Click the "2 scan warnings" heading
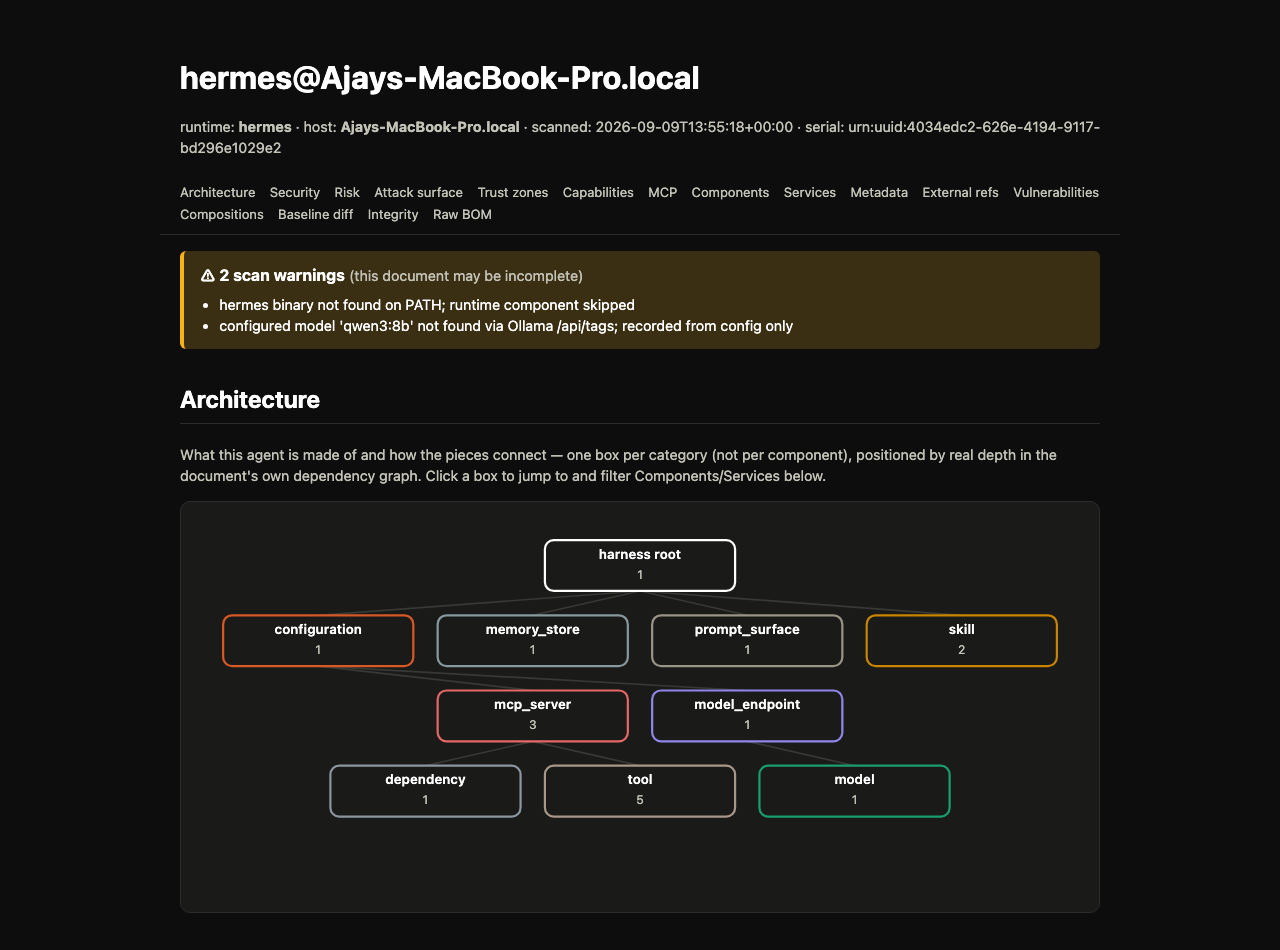The image size is (1280, 950). pos(272,275)
